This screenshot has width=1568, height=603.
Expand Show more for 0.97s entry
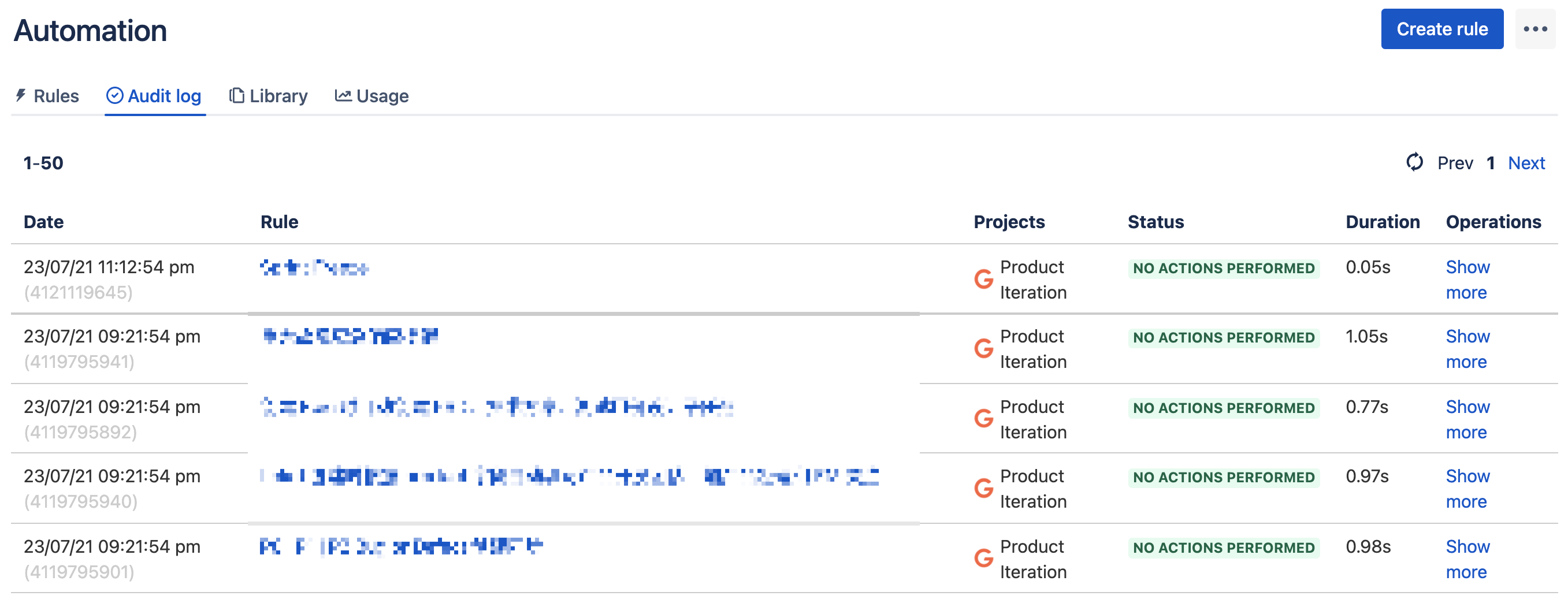coord(1467,489)
